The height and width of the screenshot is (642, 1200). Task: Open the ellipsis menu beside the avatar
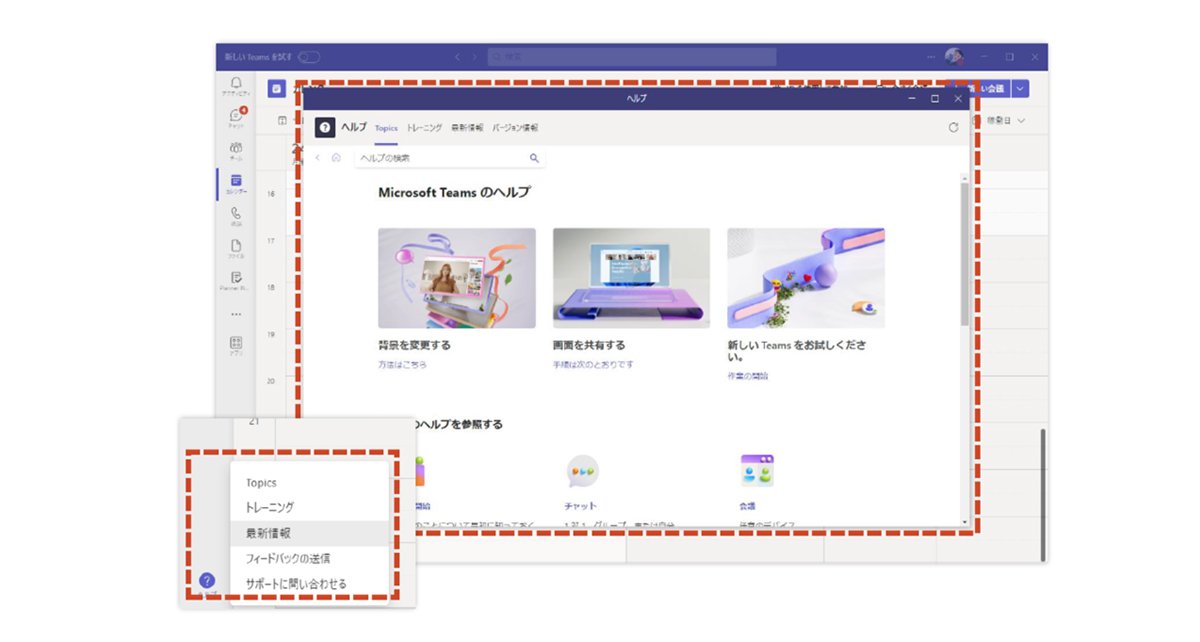tap(931, 57)
